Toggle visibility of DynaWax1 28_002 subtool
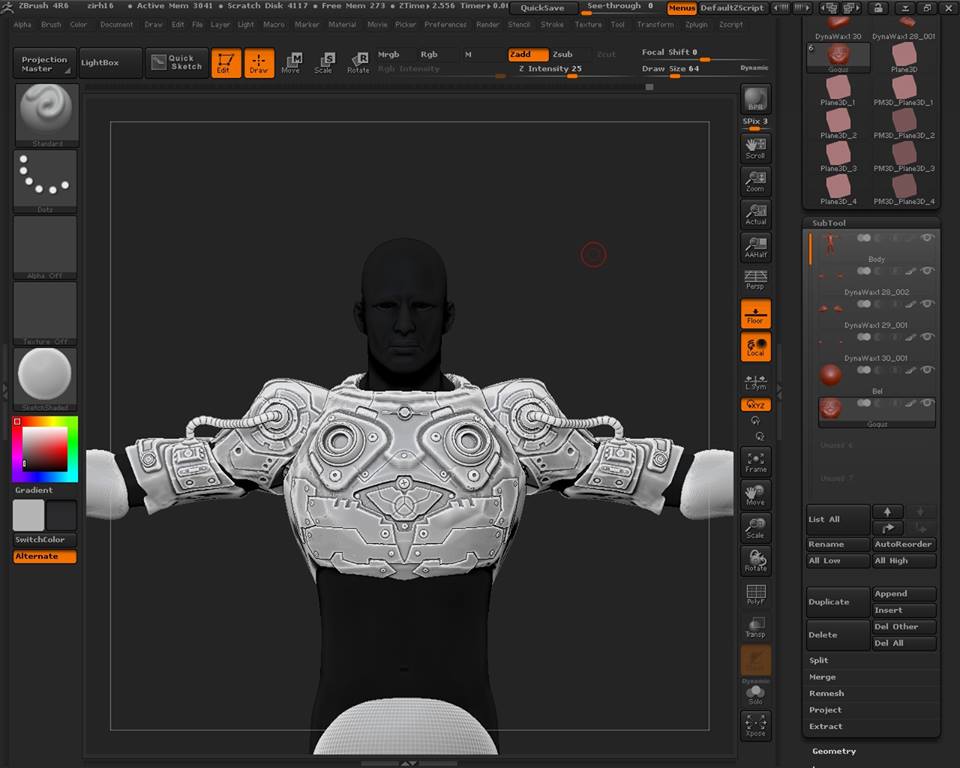This screenshot has width=960, height=768. 928,271
